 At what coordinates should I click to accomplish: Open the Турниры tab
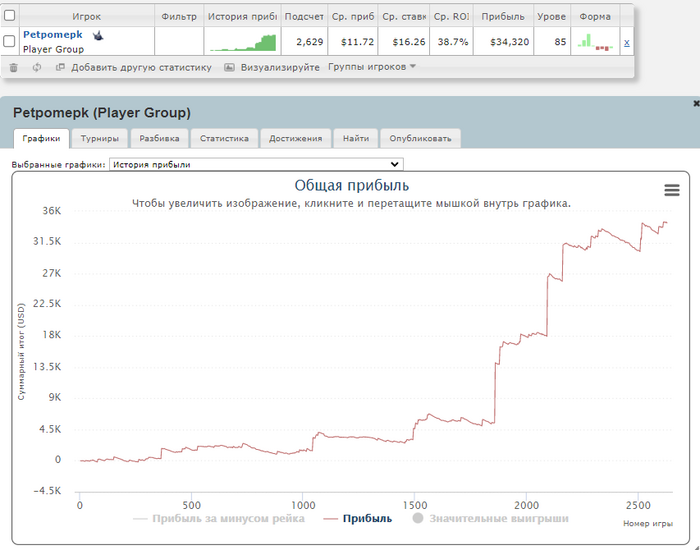pyautogui.click(x=100, y=138)
